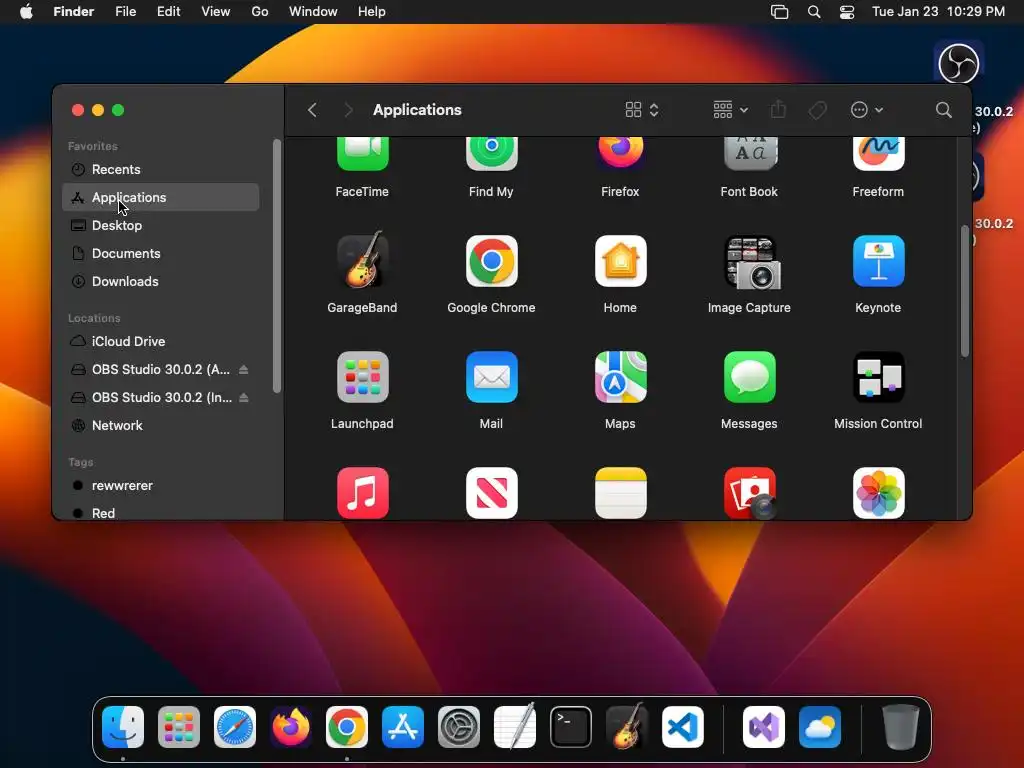Select Image Capture app
This screenshot has width=1024, height=768.
[x=749, y=261]
